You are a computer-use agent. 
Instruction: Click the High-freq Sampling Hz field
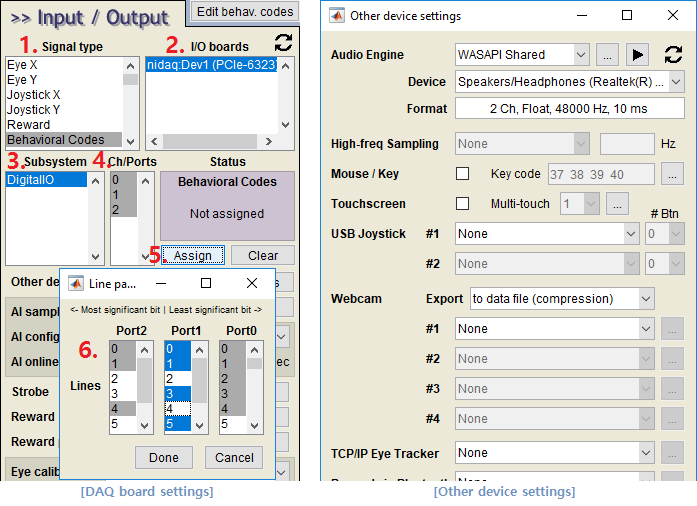pos(627,144)
